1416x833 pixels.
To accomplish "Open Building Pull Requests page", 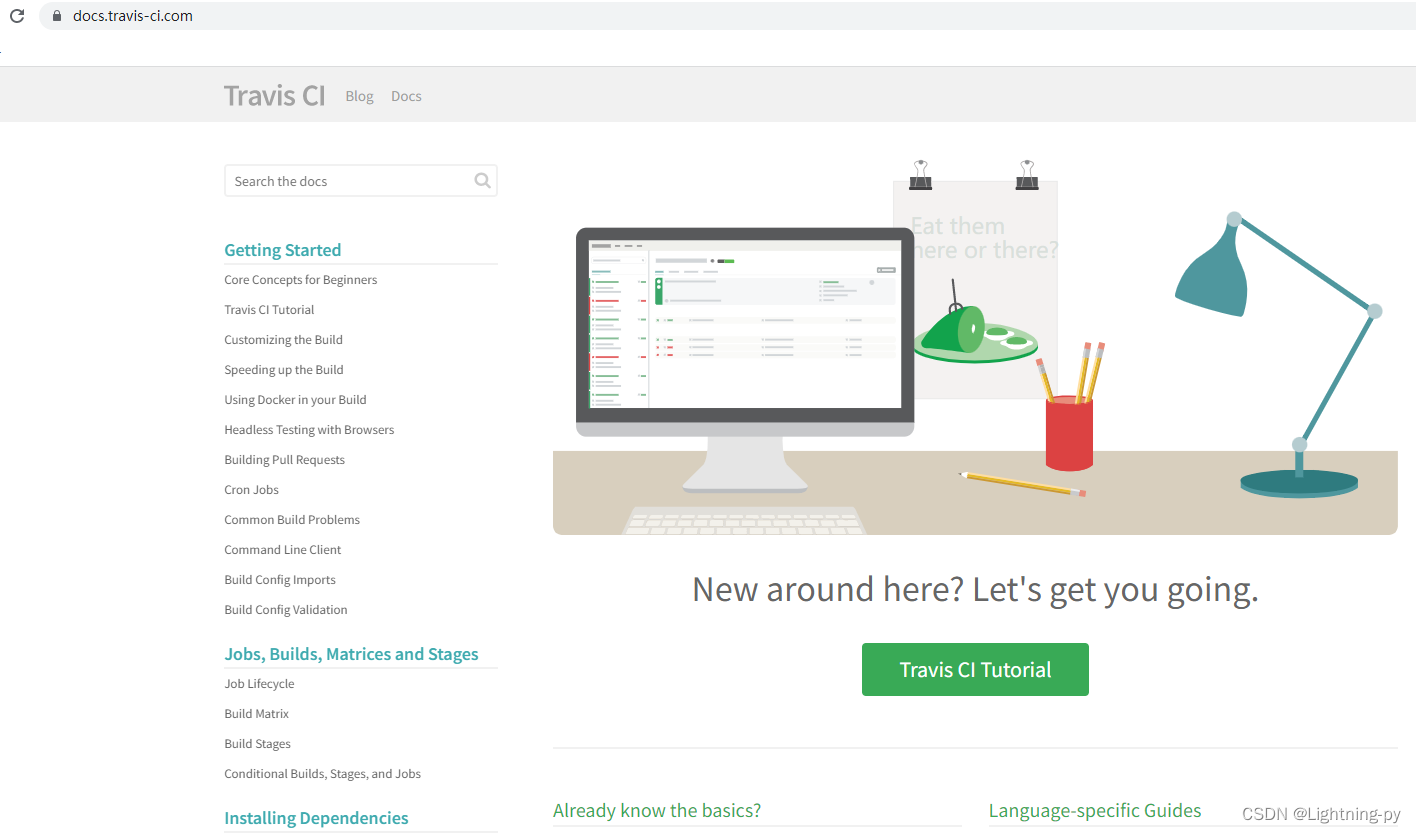I will point(284,460).
